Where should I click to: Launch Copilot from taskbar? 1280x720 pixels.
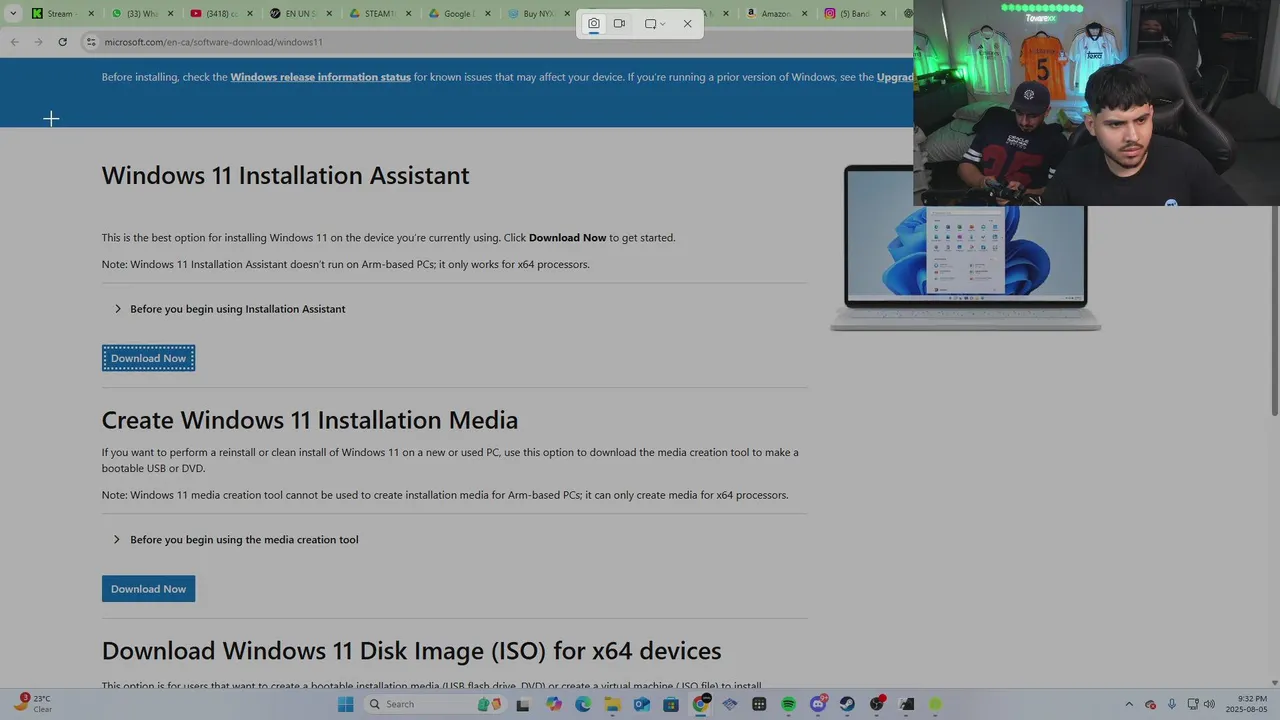(x=554, y=704)
